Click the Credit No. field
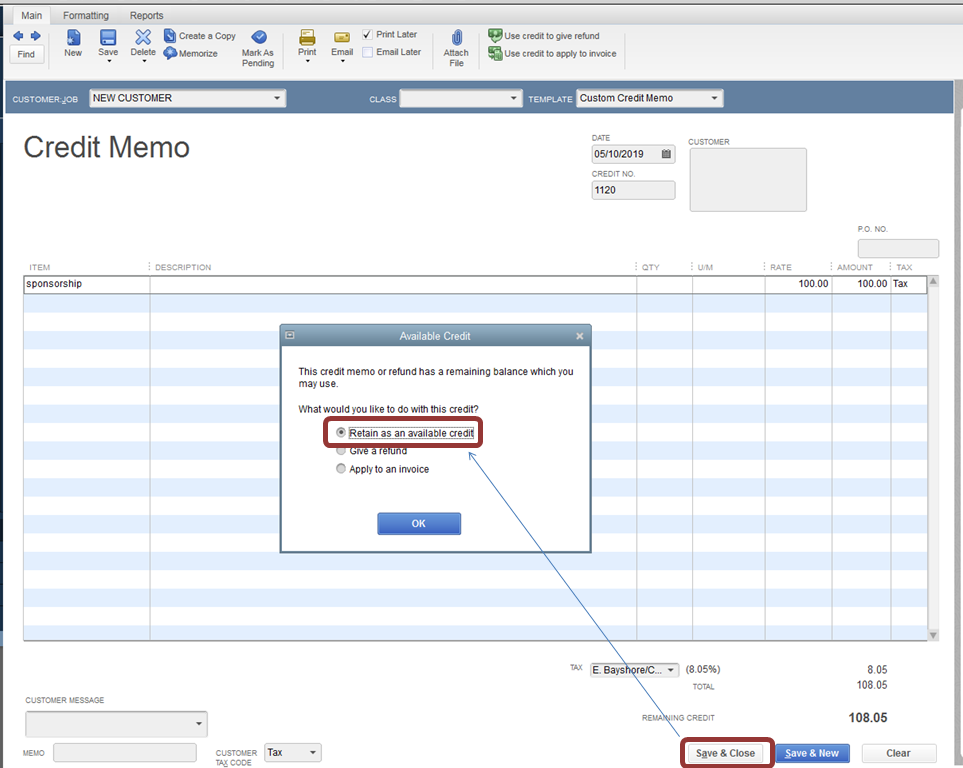 [x=633, y=190]
